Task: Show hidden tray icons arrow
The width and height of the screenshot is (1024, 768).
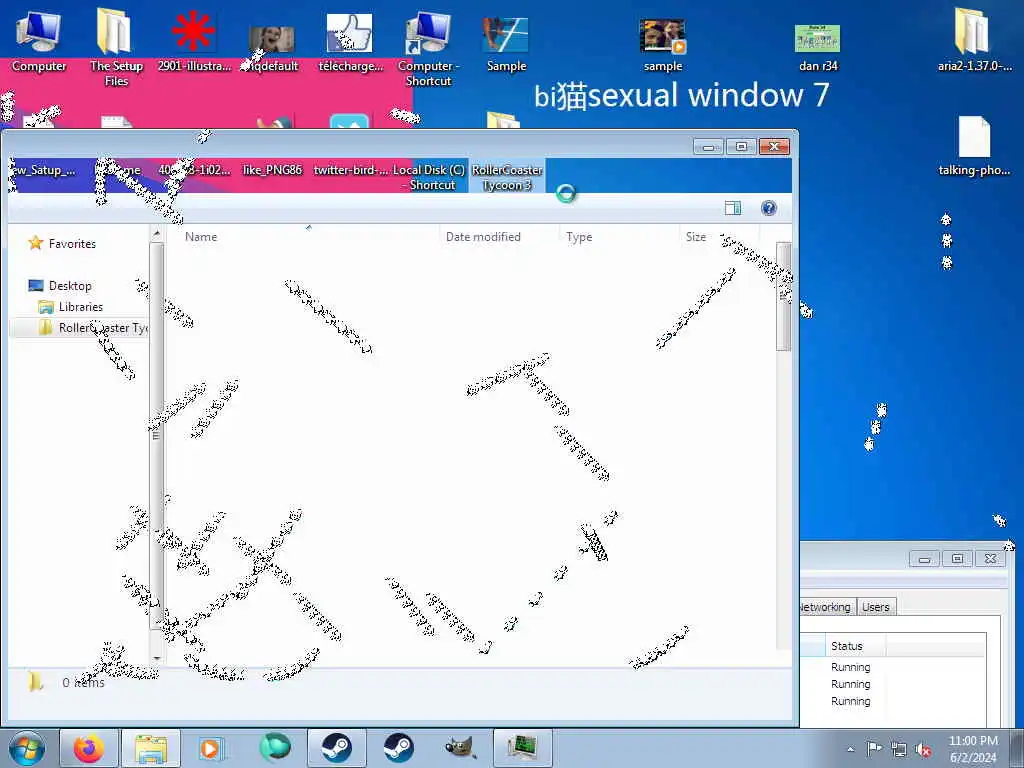Action: point(850,749)
